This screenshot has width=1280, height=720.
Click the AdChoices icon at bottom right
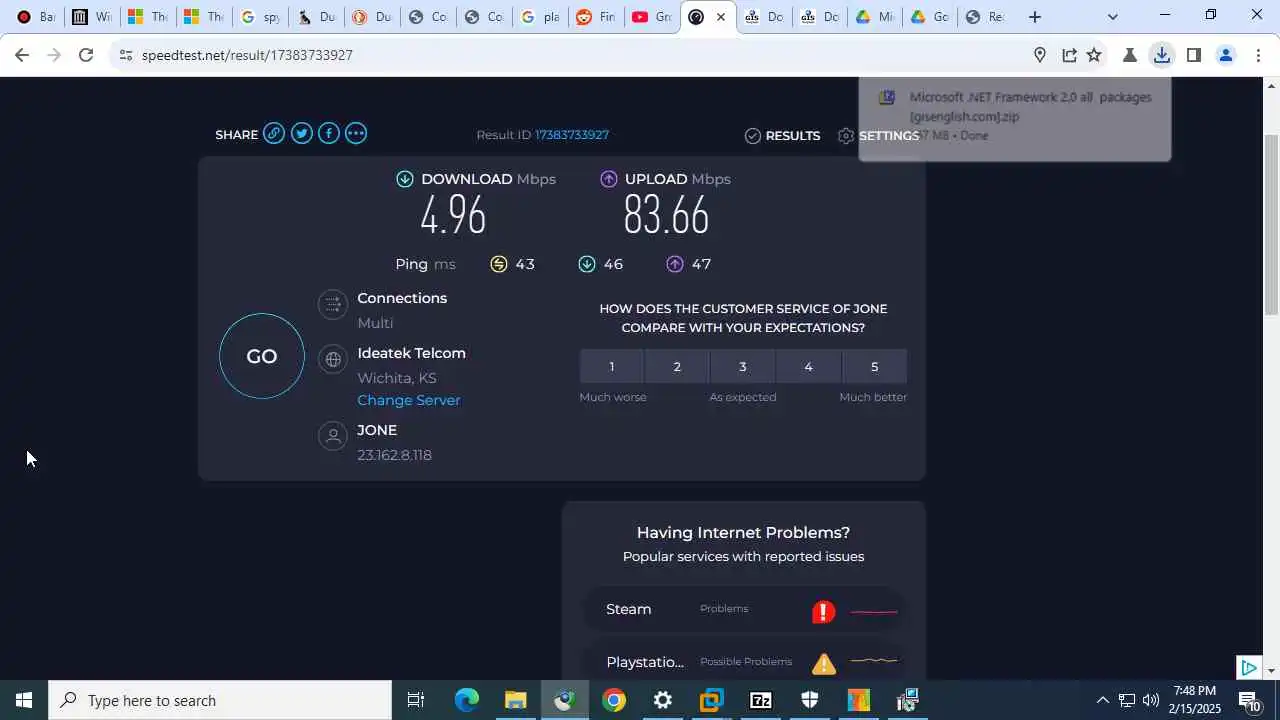coord(1248,667)
